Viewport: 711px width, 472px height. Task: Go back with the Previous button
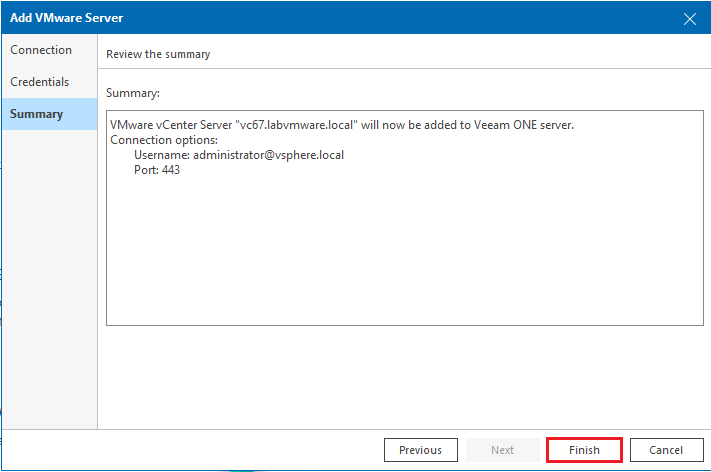click(x=420, y=450)
